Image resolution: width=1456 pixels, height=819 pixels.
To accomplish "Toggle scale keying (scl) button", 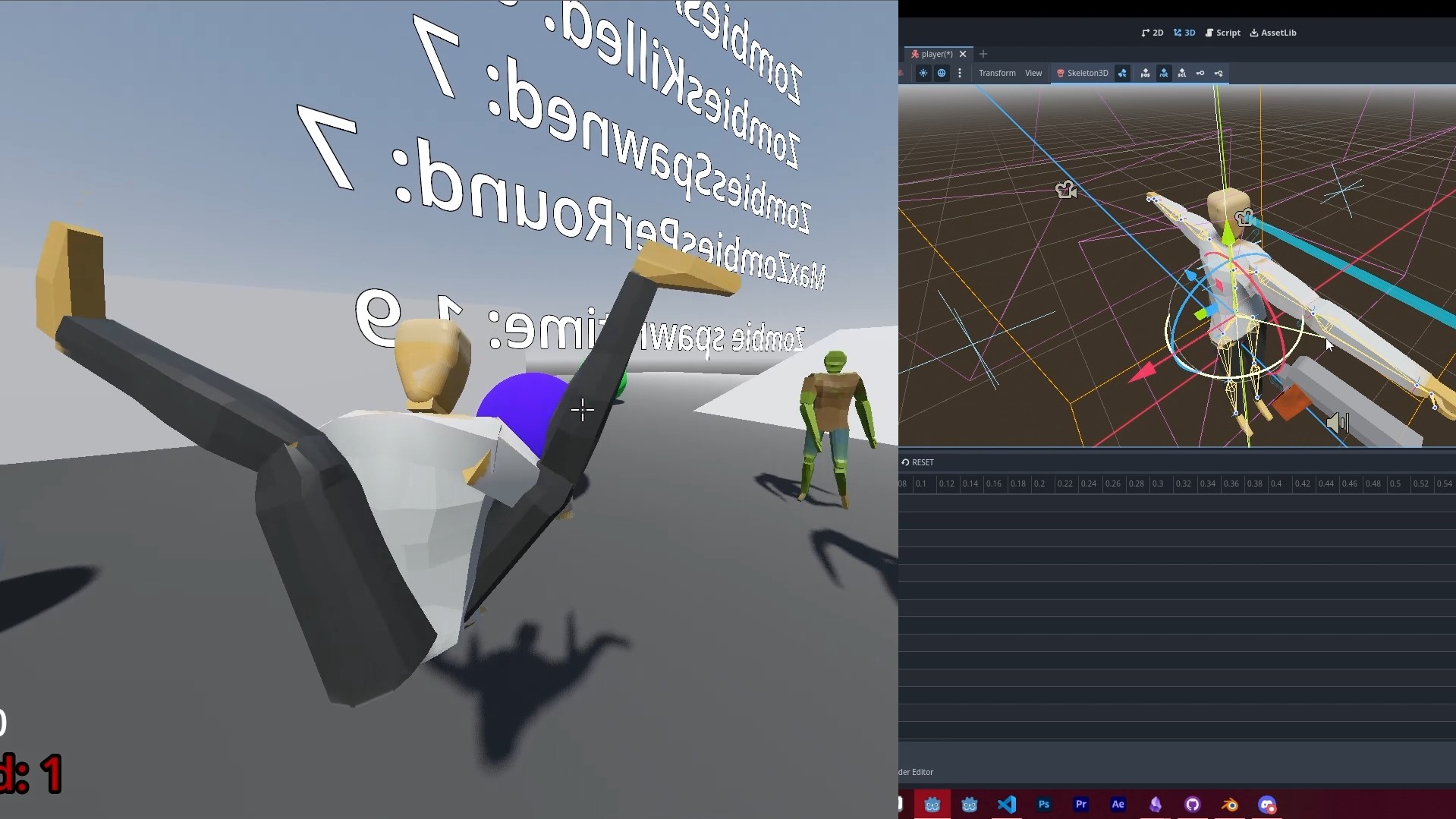I will (1182, 73).
